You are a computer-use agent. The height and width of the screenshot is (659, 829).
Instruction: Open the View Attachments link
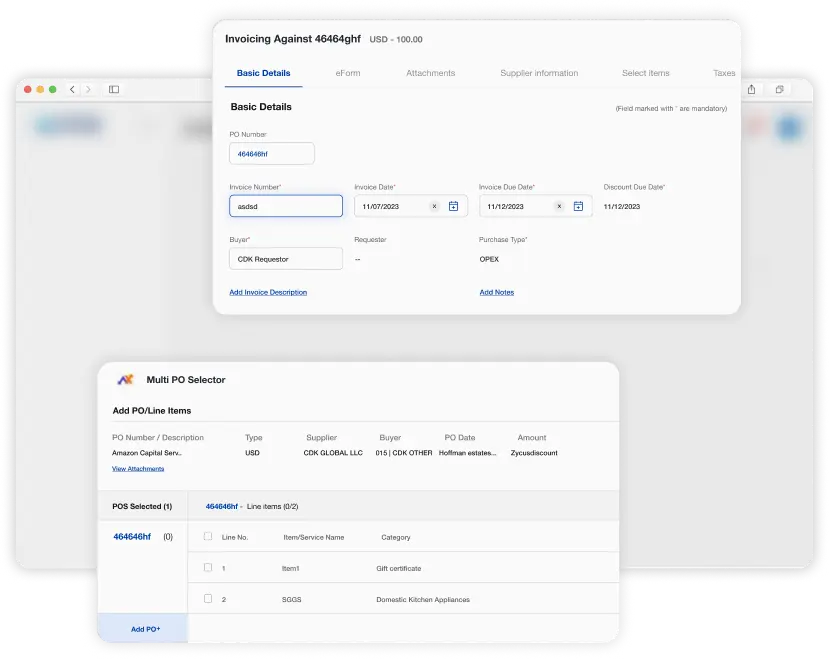tap(138, 468)
